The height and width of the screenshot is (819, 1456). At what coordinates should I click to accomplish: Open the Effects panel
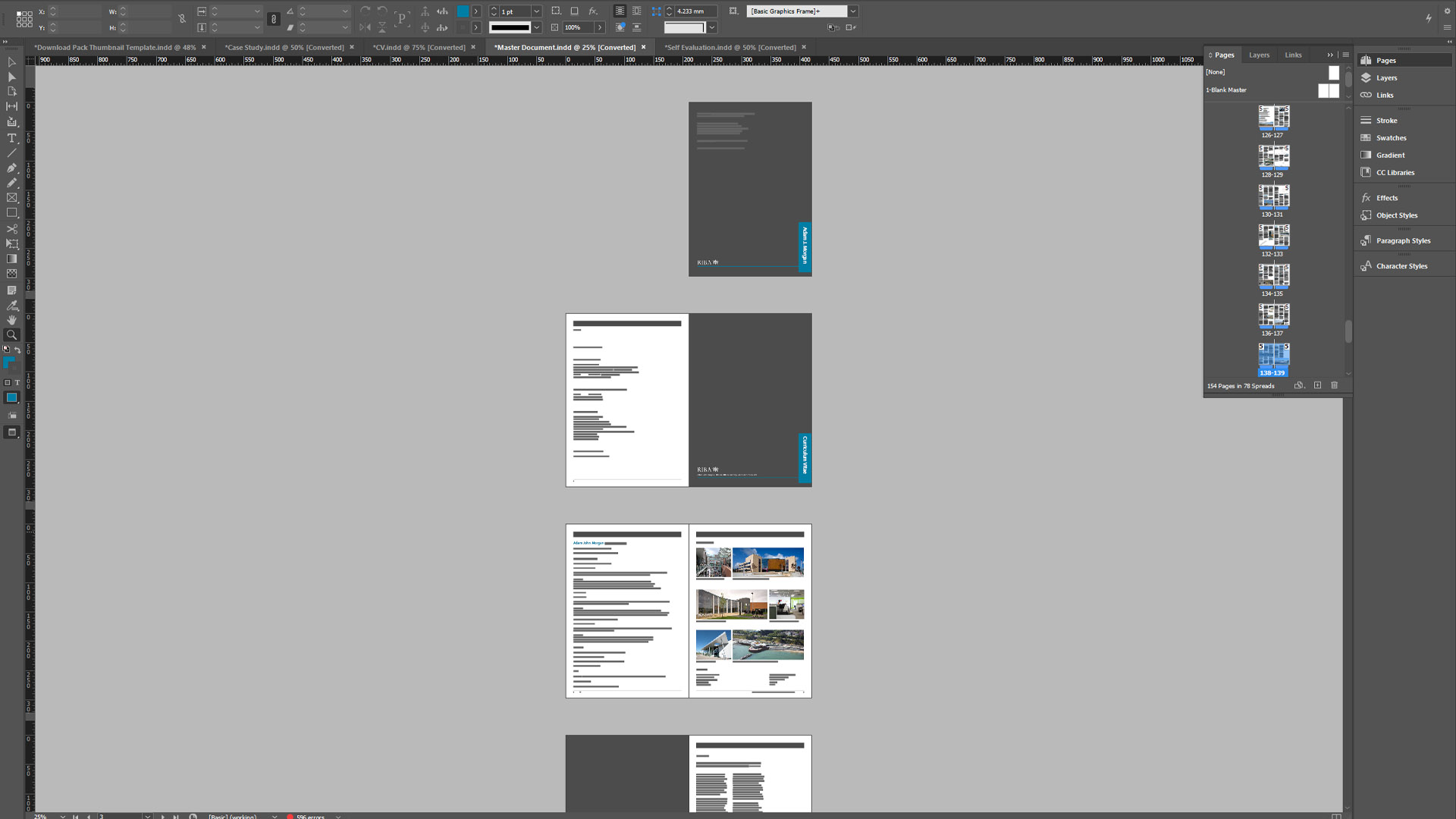(1386, 197)
